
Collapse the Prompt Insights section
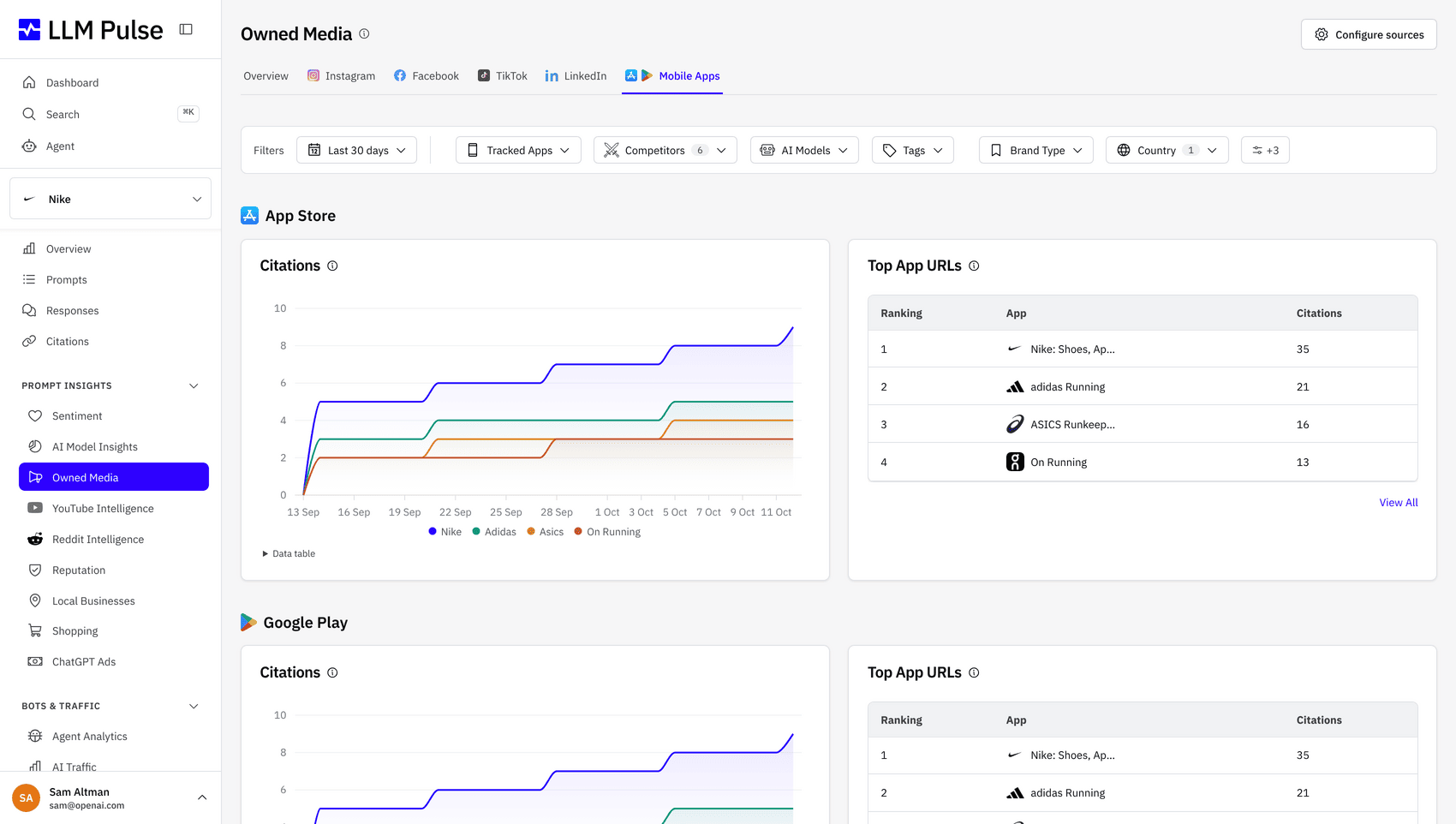coord(194,385)
